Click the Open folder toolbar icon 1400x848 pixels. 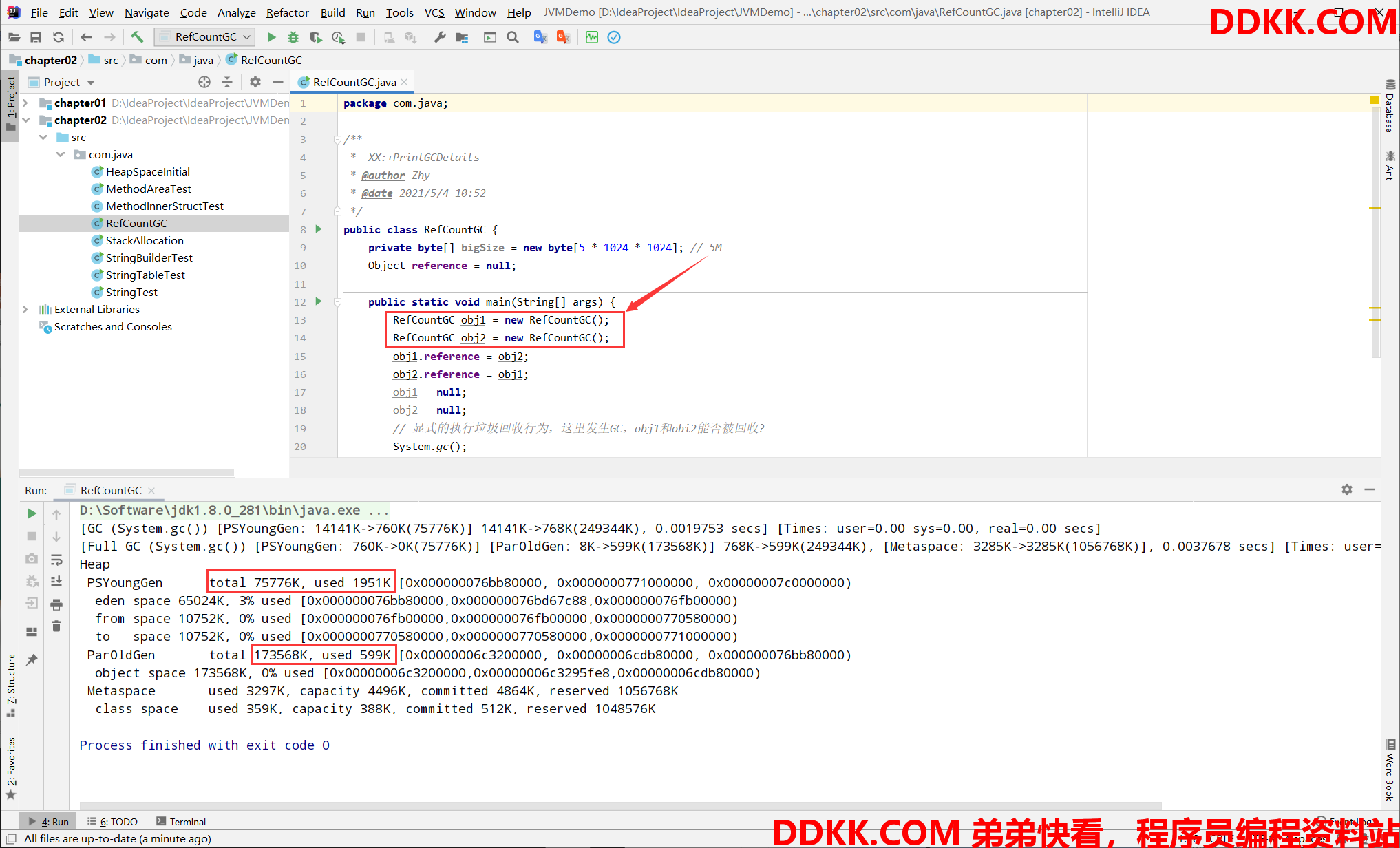pos(14,37)
